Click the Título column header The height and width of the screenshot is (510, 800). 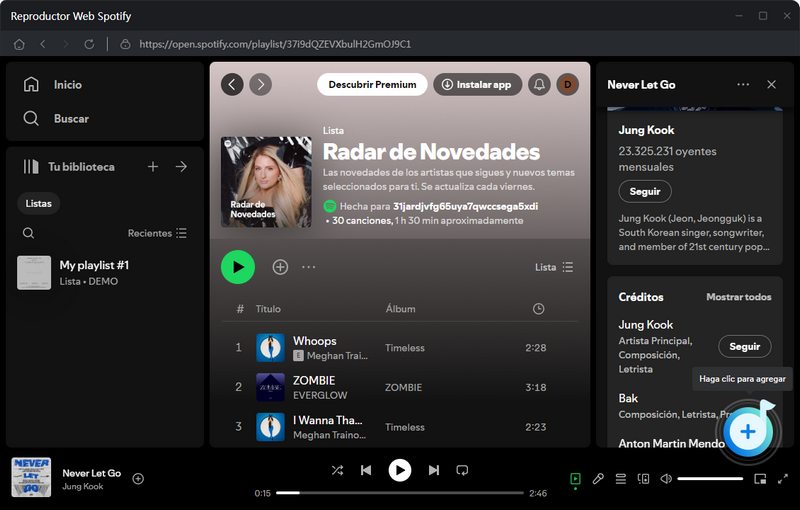[x=268, y=309]
